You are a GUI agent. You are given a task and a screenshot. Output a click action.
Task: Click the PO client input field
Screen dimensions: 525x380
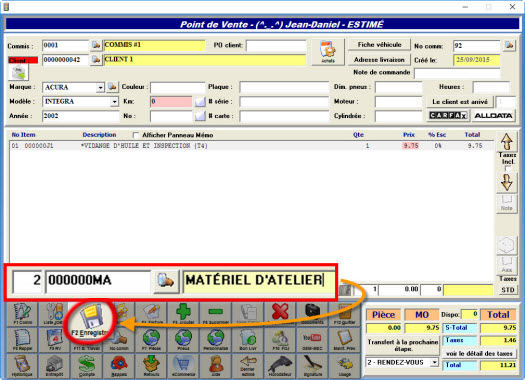(276, 46)
